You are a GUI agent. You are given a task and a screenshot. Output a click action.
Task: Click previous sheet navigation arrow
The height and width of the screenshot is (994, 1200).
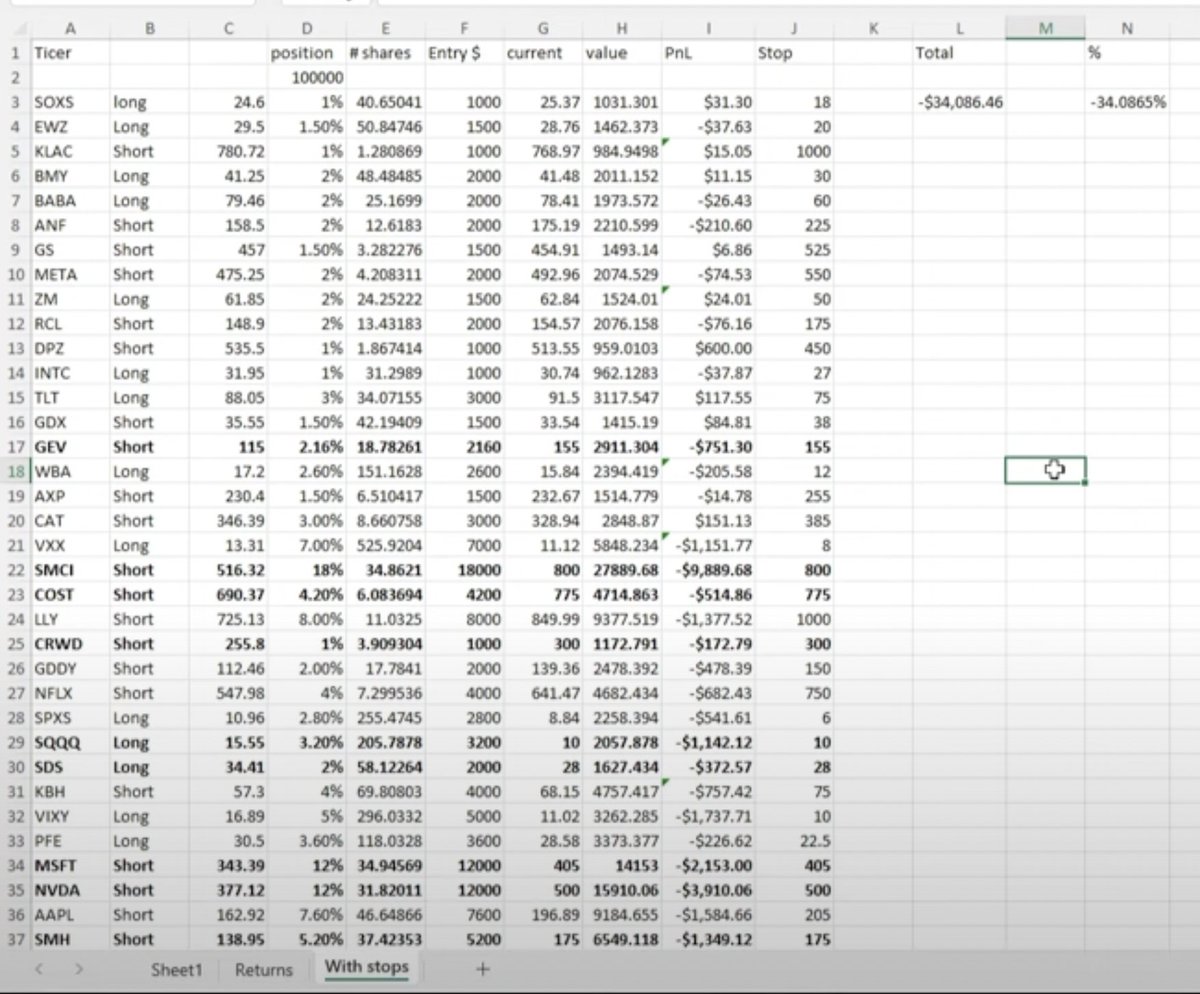[x=39, y=969]
